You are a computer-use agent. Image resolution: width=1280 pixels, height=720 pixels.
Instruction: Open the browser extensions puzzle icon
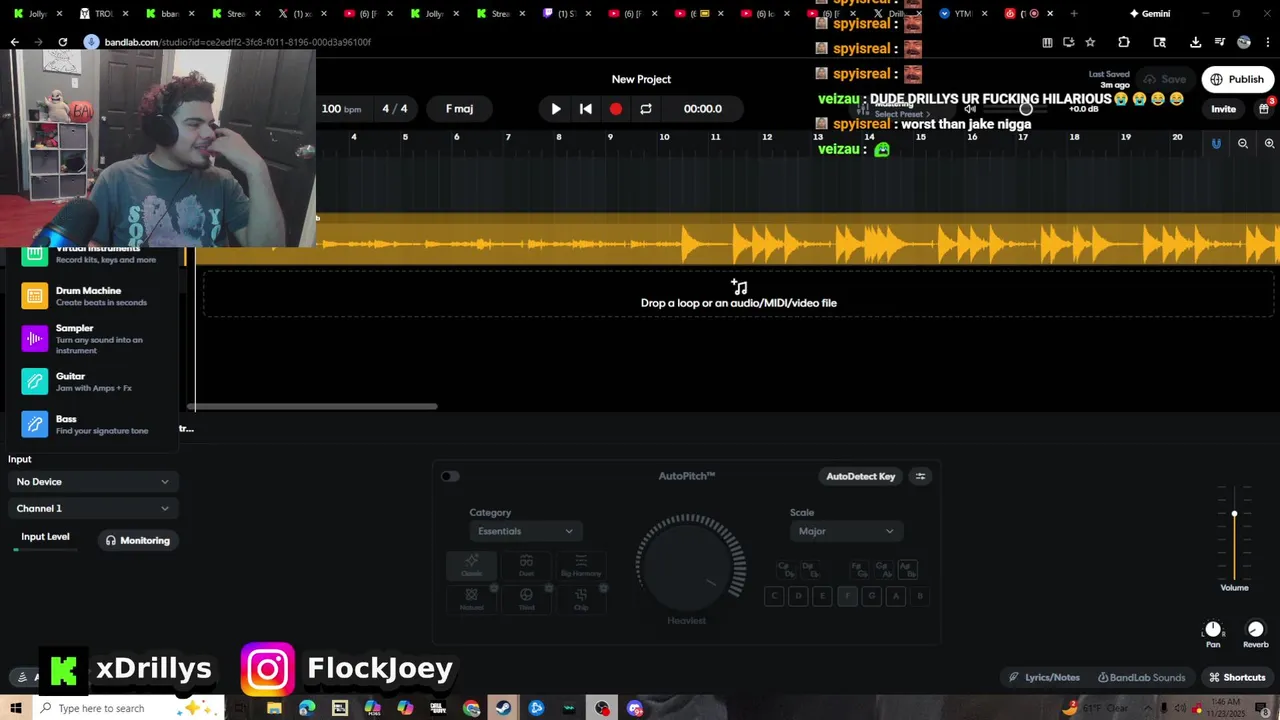coord(1124,42)
